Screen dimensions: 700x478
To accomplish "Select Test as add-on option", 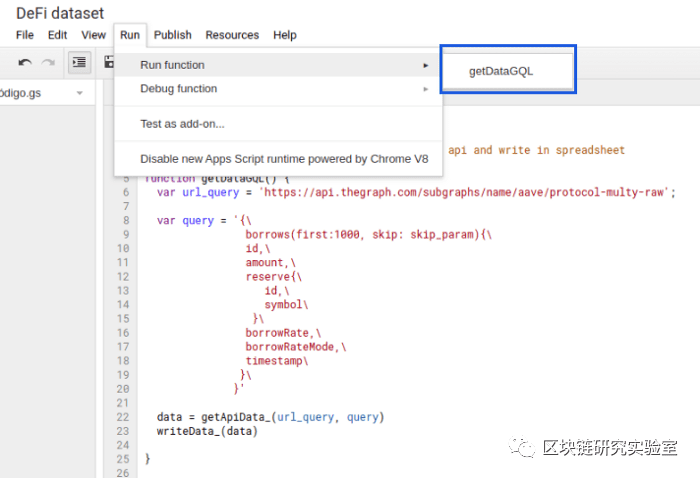I will (278, 124).
